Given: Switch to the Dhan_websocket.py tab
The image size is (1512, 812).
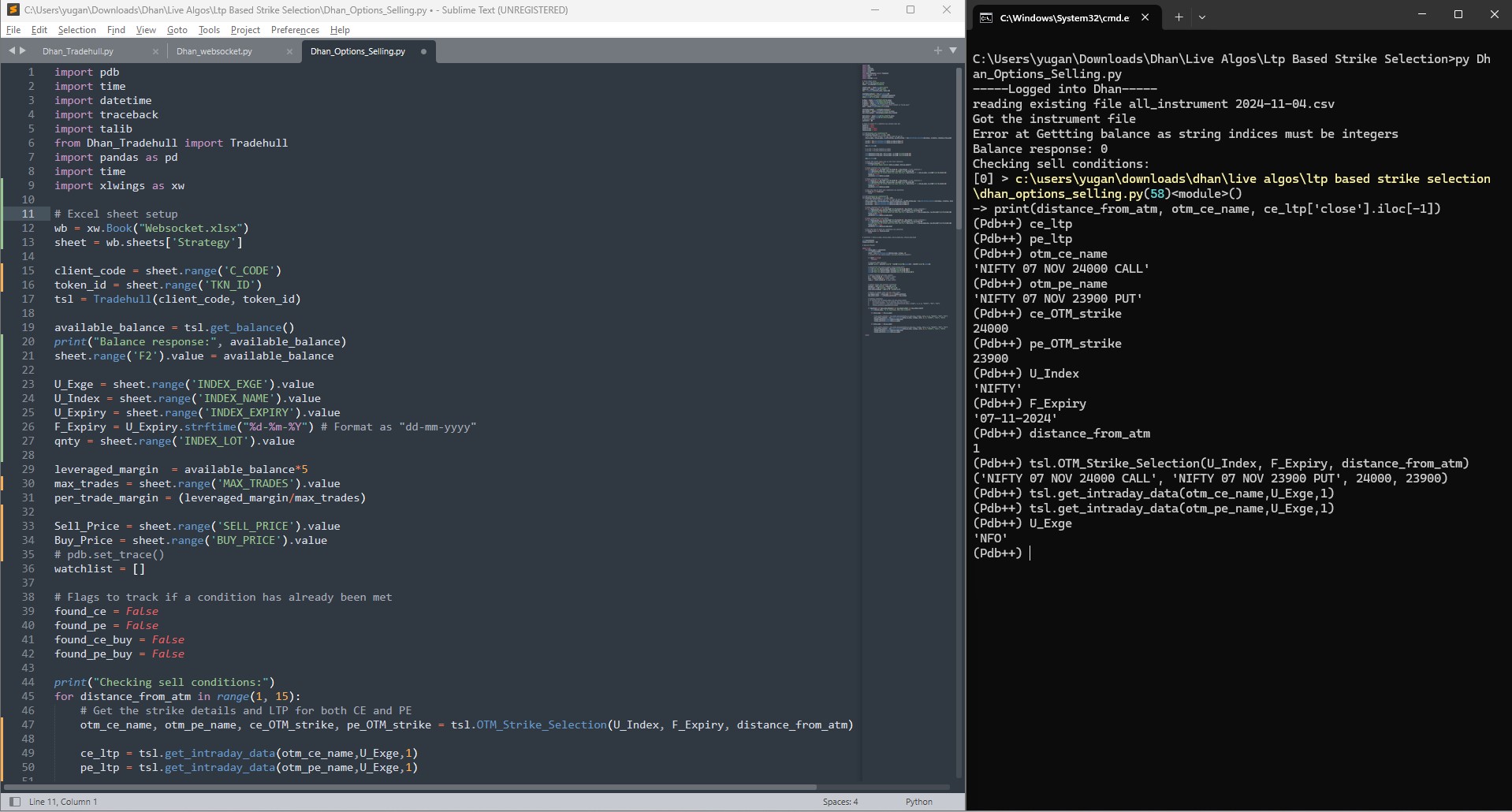Looking at the screenshot, I should click(214, 51).
